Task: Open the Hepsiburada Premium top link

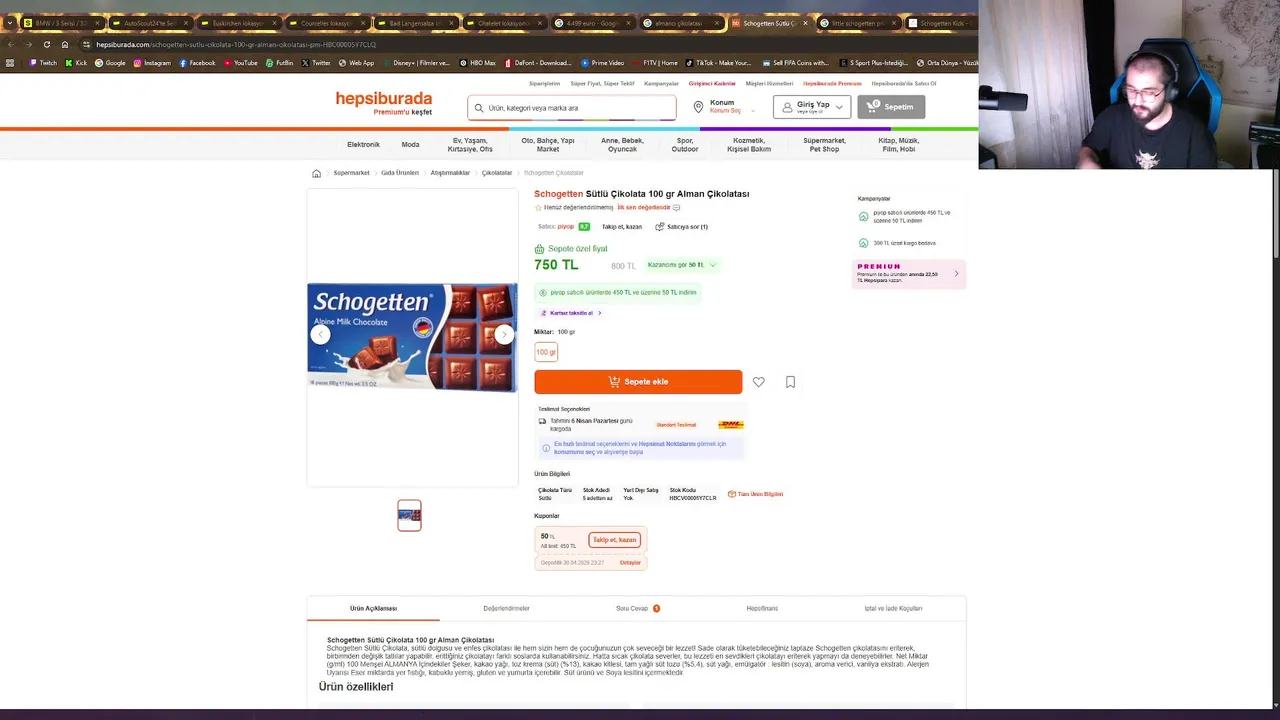Action: pos(832,84)
